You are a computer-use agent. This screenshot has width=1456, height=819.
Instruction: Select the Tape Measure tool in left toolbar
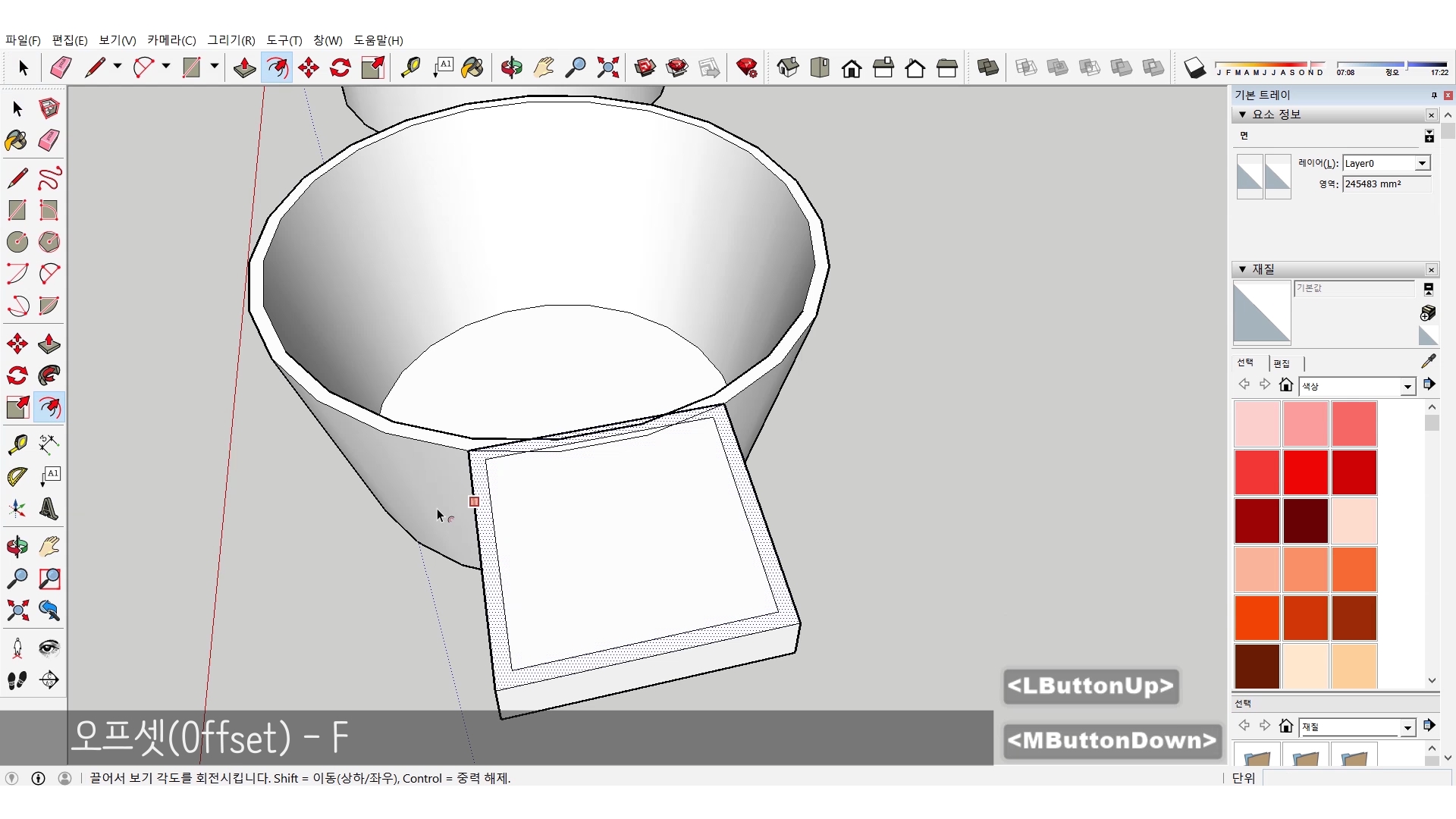click(17, 444)
